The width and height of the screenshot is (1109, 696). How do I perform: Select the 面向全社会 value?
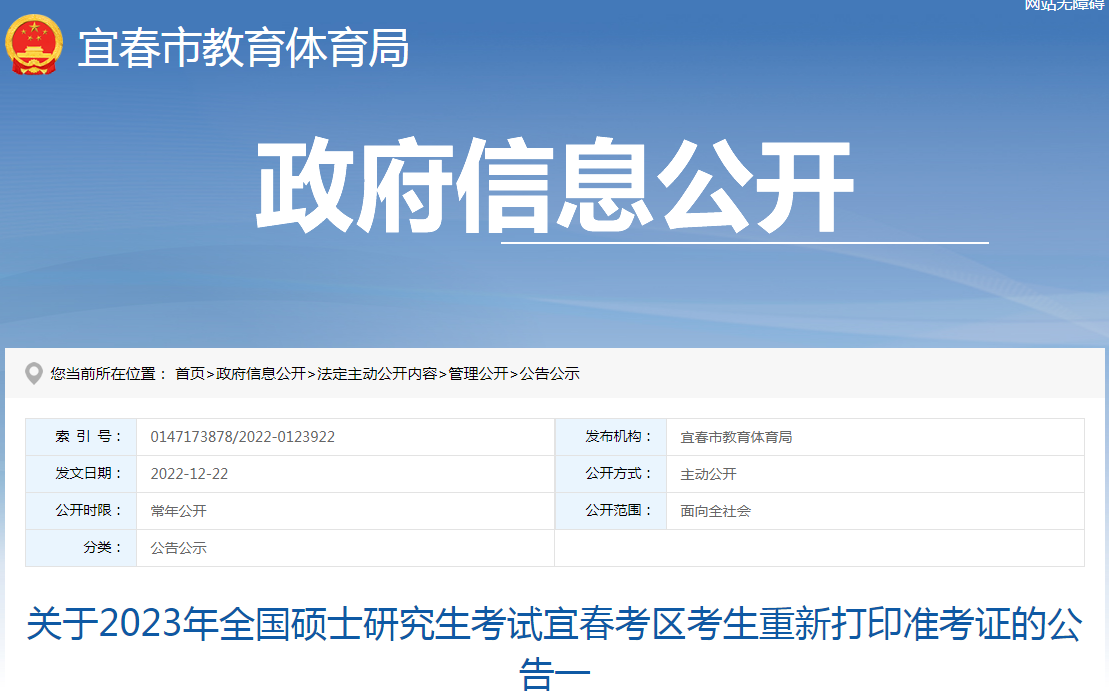point(716,511)
